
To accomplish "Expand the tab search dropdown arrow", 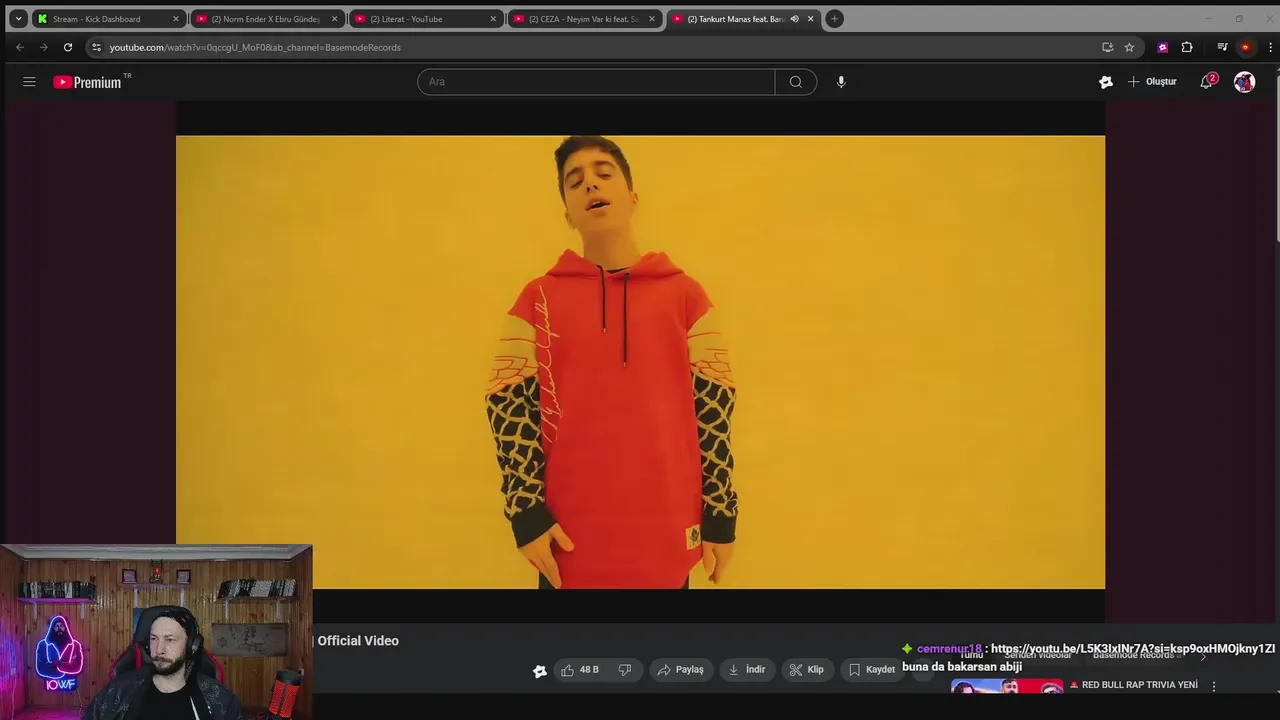I will (x=18, y=19).
